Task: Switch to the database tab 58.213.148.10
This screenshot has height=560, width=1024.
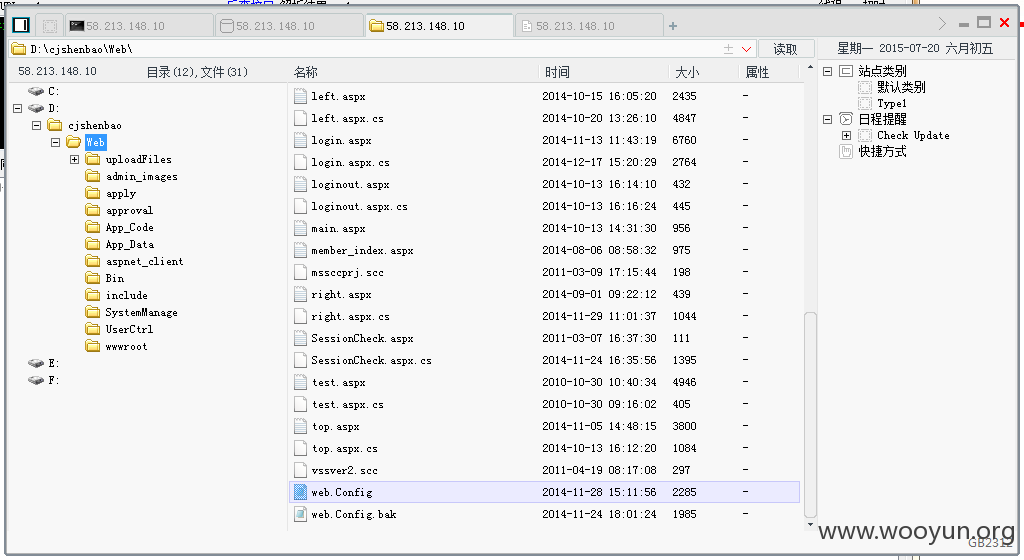Action: click(x=289, y=26)
